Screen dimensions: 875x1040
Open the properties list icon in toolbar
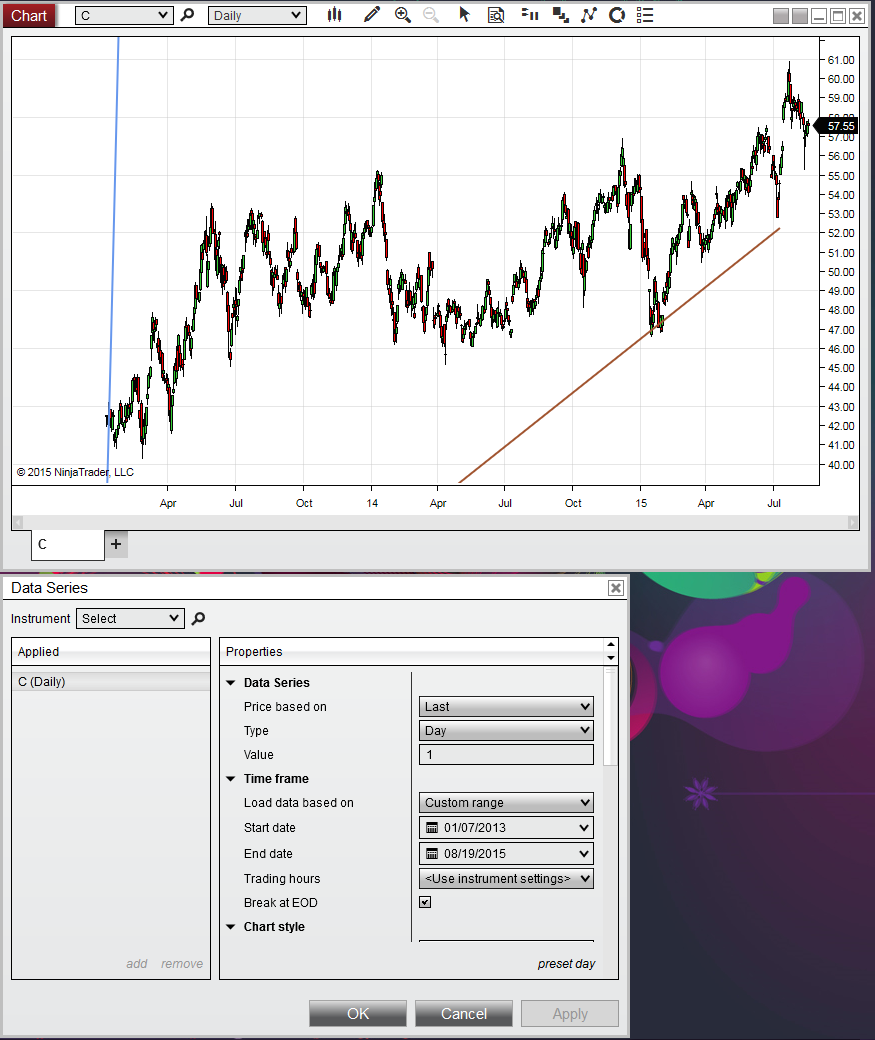tap(645, 15)
